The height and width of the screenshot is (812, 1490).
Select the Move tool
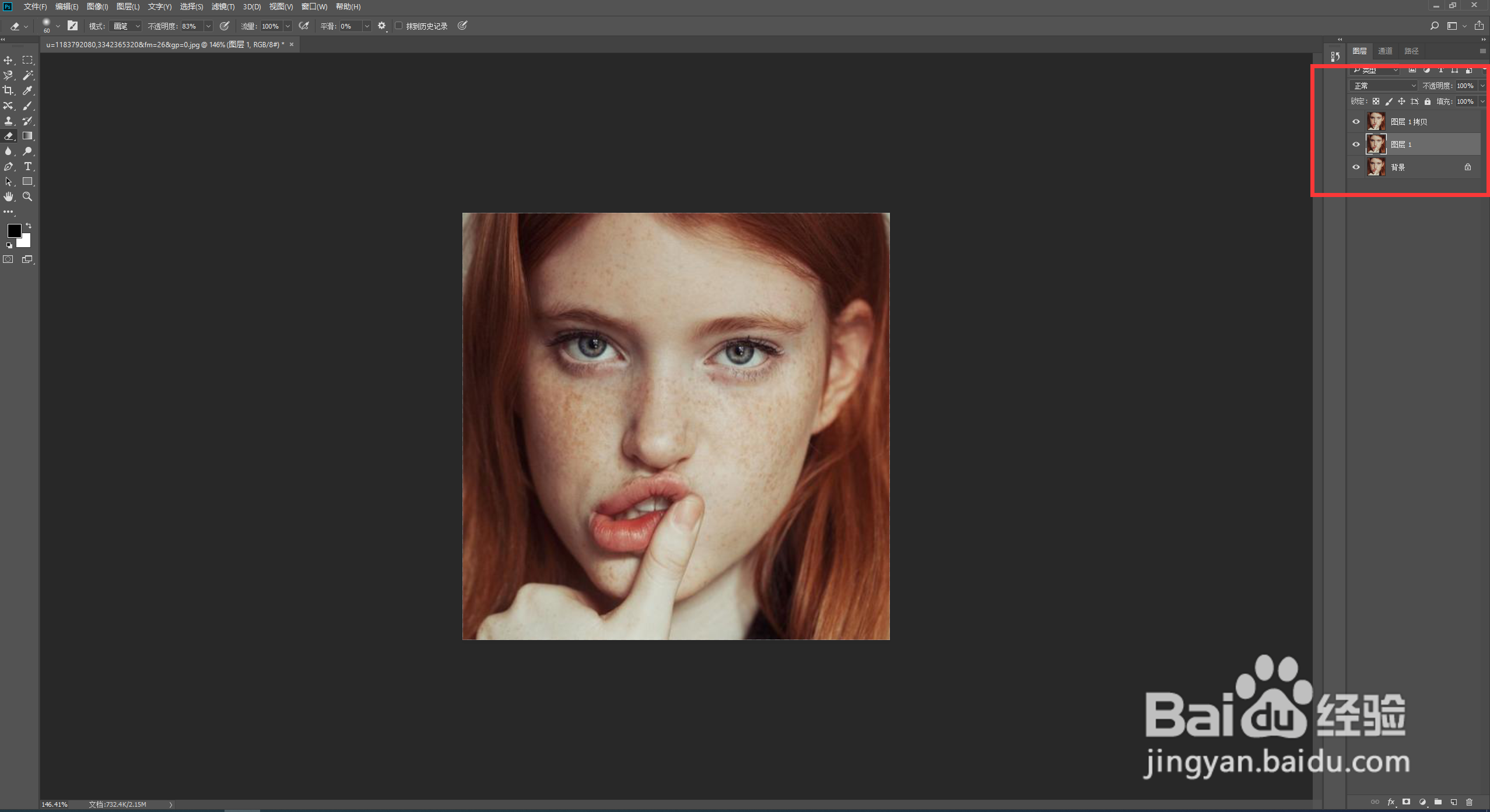(8, 60)
